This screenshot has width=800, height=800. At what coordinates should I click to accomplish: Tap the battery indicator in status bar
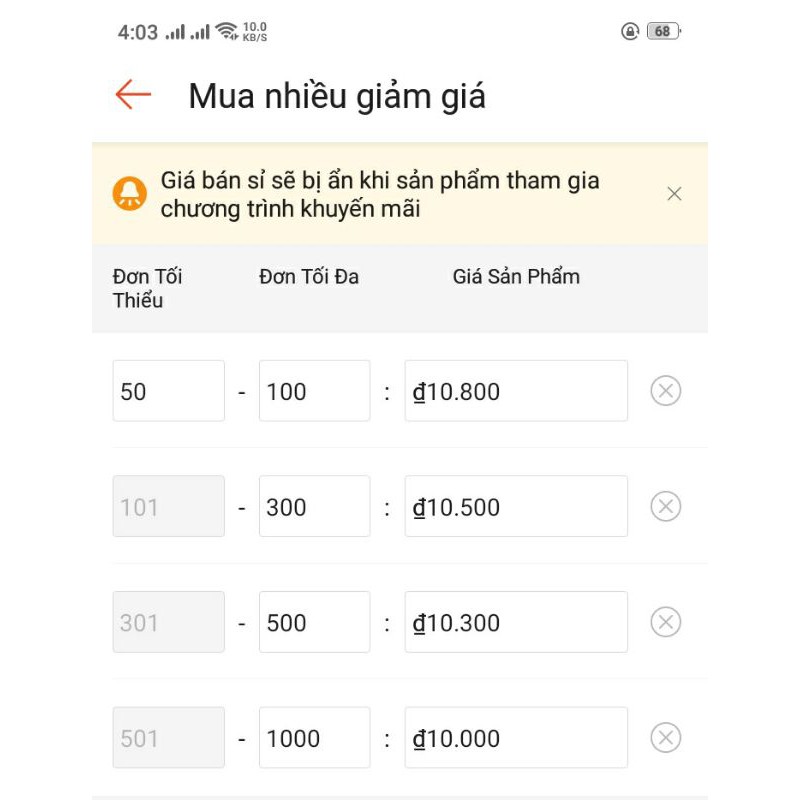point(663,31)
